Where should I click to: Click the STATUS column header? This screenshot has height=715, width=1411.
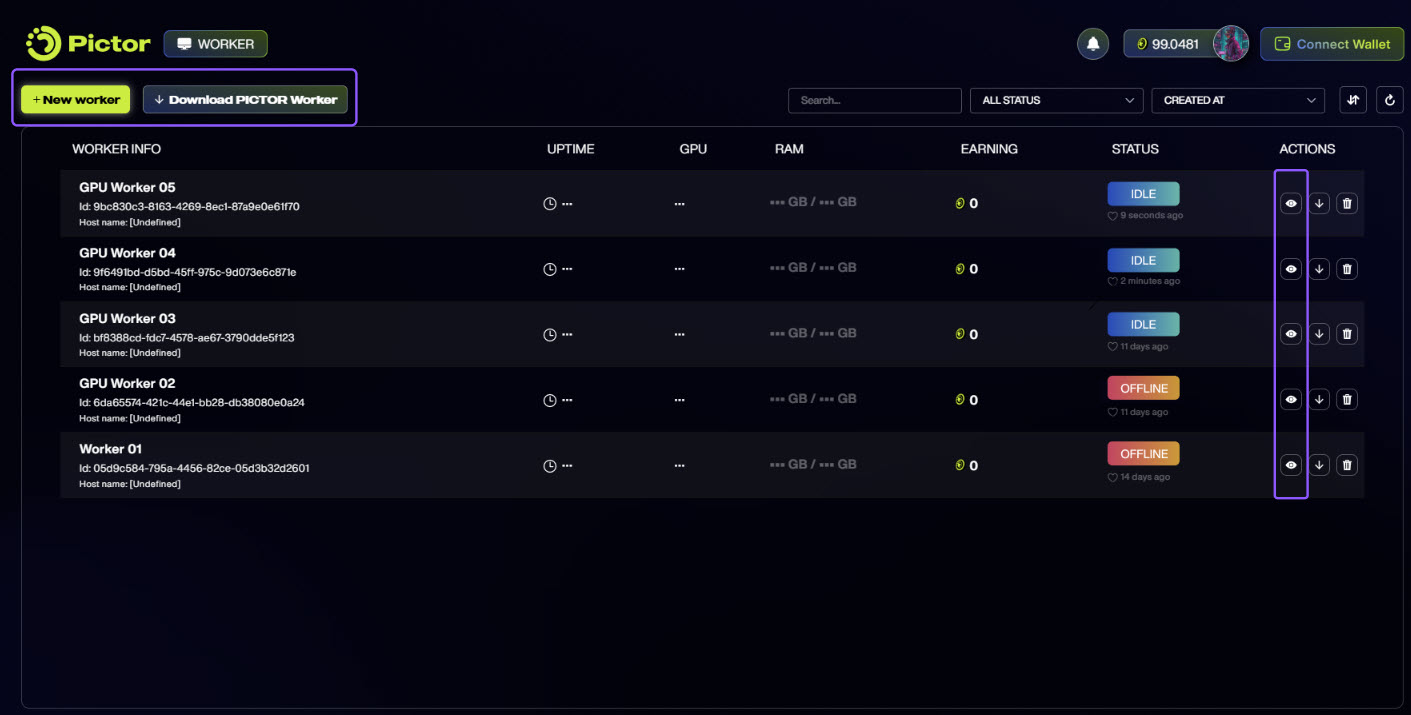(x=1135, y=149)
